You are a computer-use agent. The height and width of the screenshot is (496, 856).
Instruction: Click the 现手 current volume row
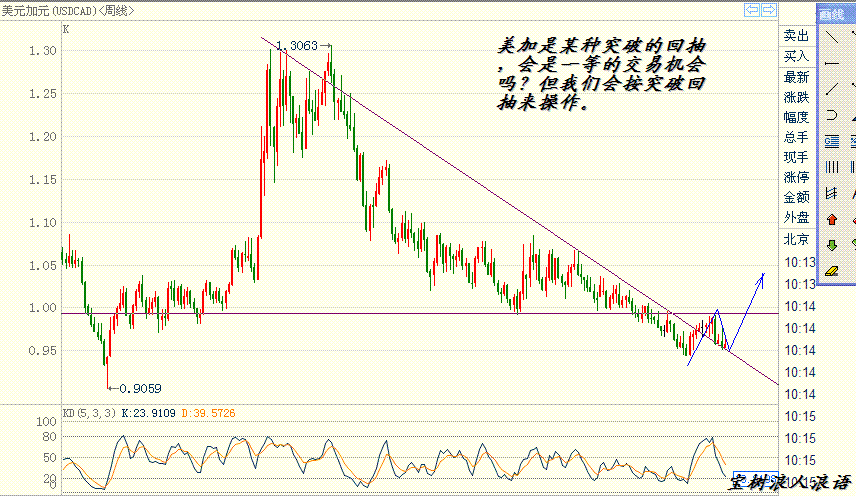(796, 157)
